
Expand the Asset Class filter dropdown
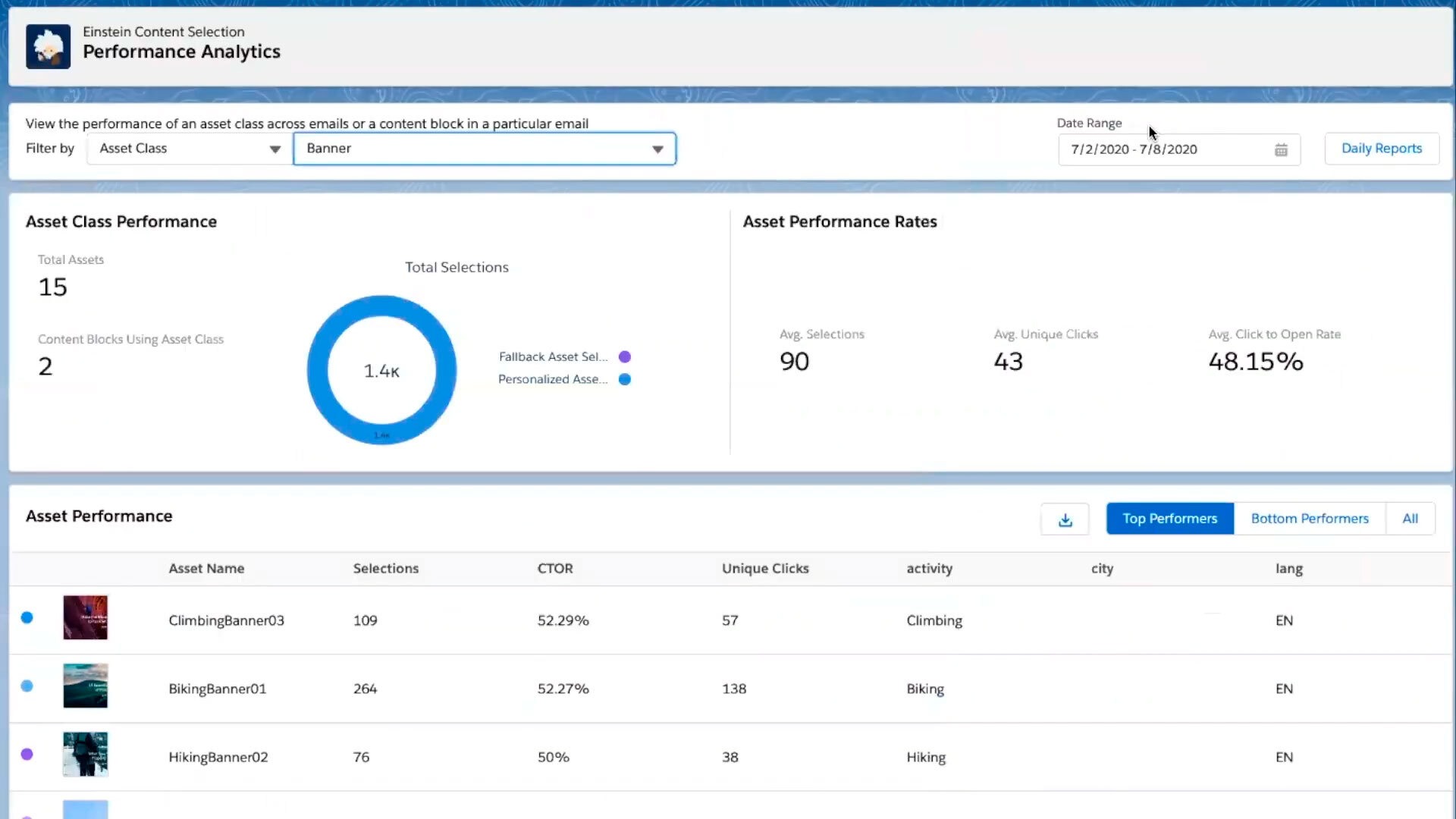tap(189, 148)
